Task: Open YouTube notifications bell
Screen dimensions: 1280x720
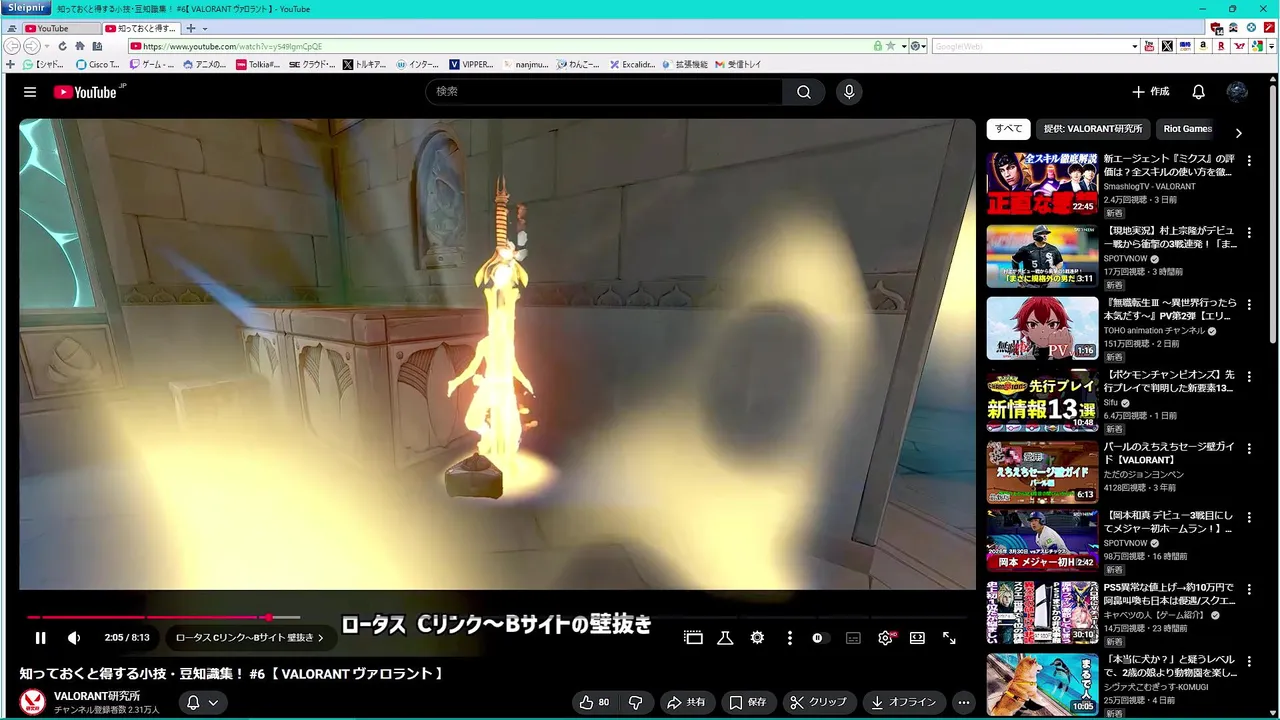Action: point(1198,92)
